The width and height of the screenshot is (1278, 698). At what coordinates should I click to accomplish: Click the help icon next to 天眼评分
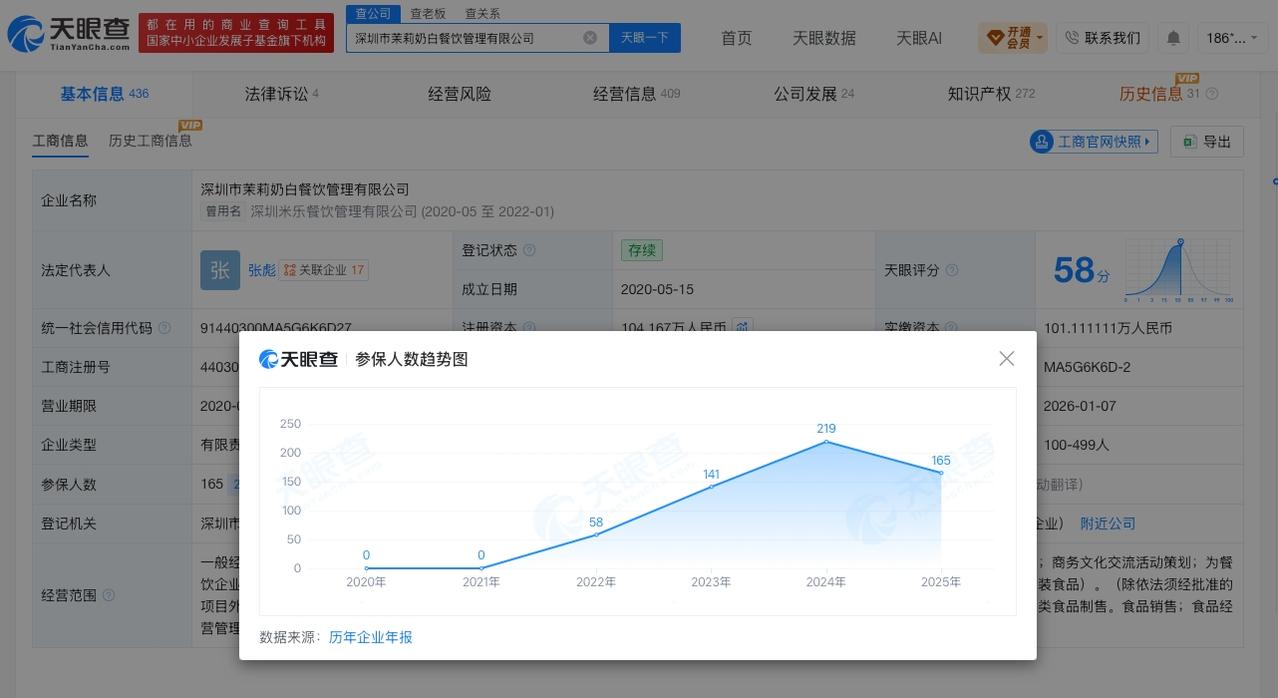pos(952,270)
